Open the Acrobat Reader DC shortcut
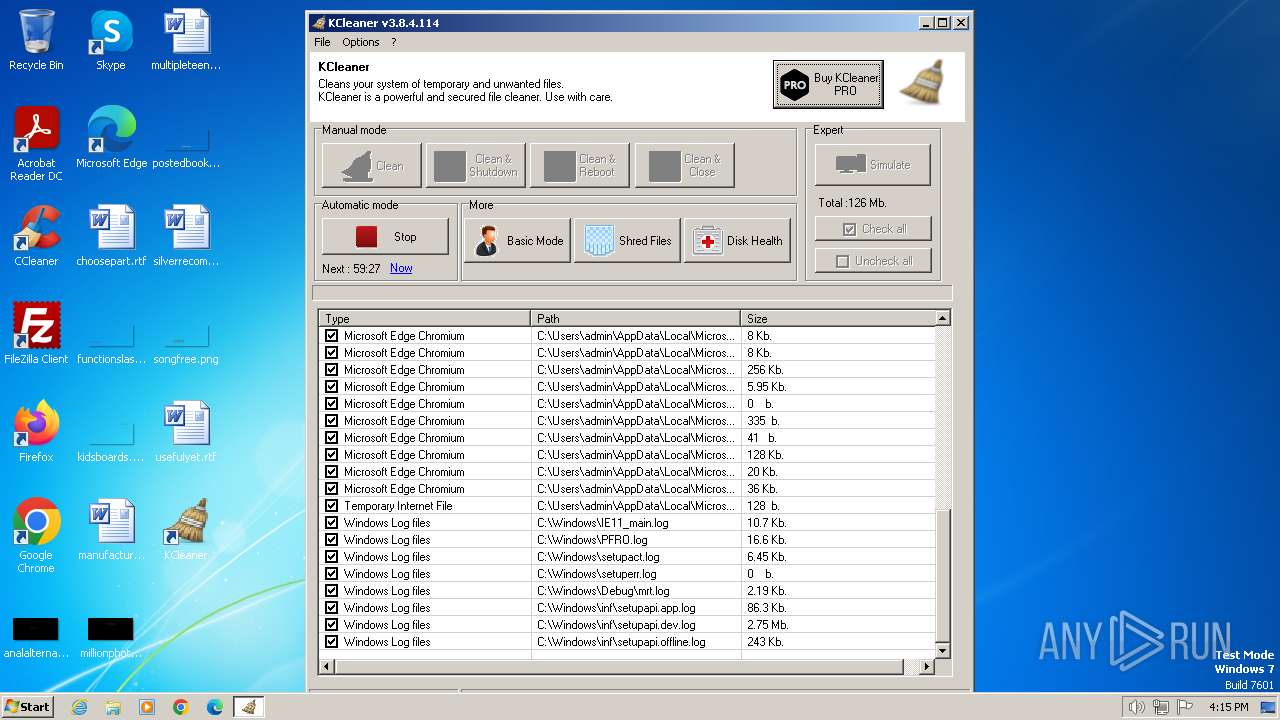The width and height of the screenshot is (1280, 720). [36, 143]
